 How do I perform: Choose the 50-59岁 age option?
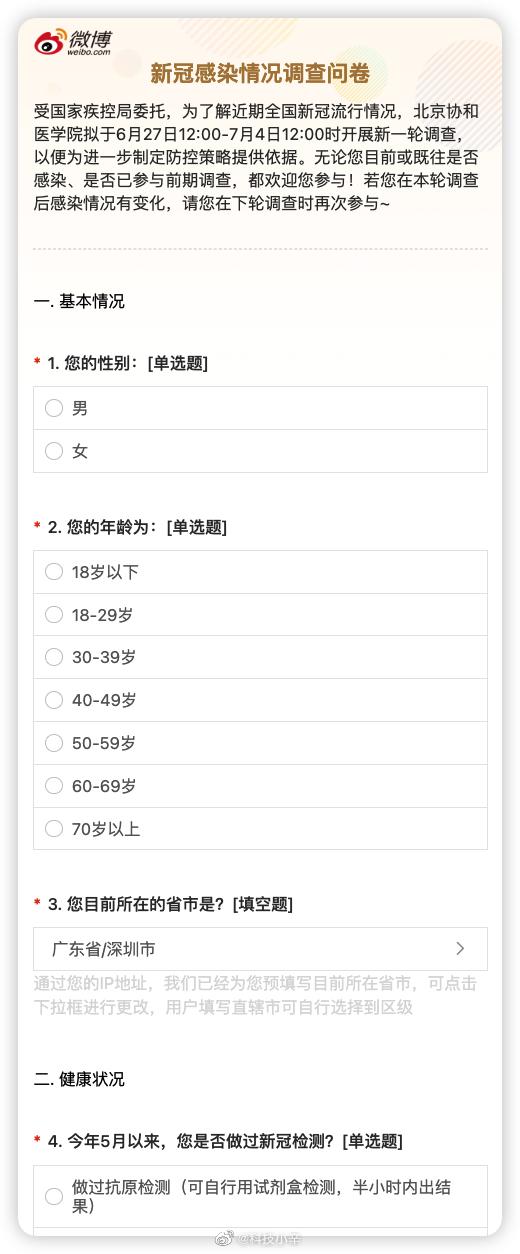[260, 743]
